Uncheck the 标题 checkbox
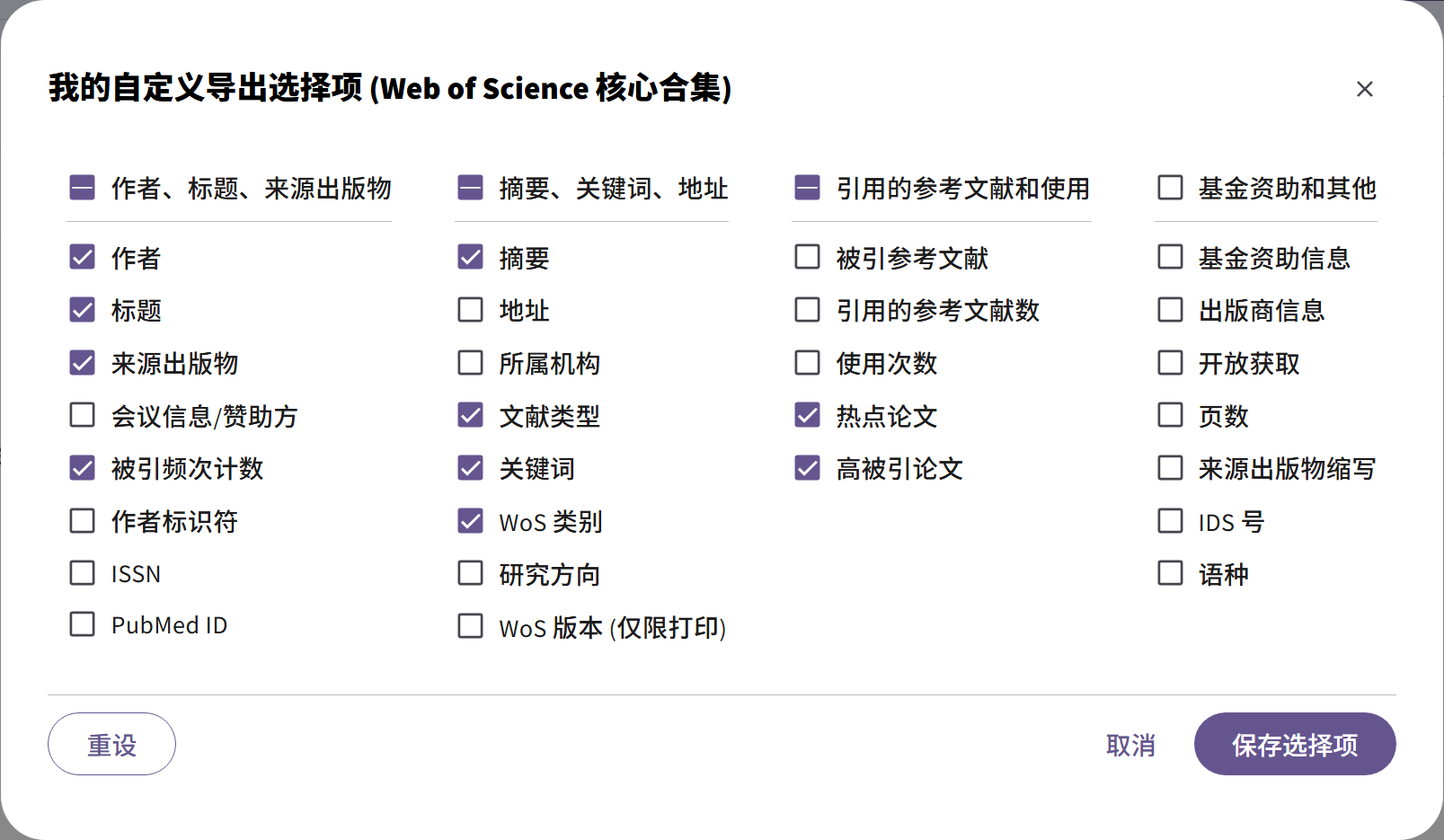Viewport: 1444px width, 840px height. [82, 310]
